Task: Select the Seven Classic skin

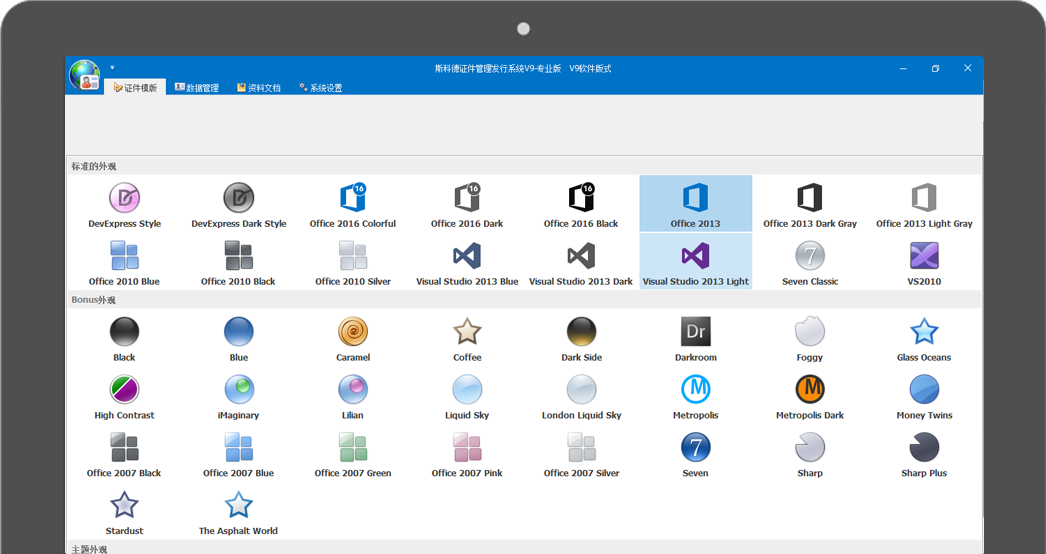Action: 810,262
